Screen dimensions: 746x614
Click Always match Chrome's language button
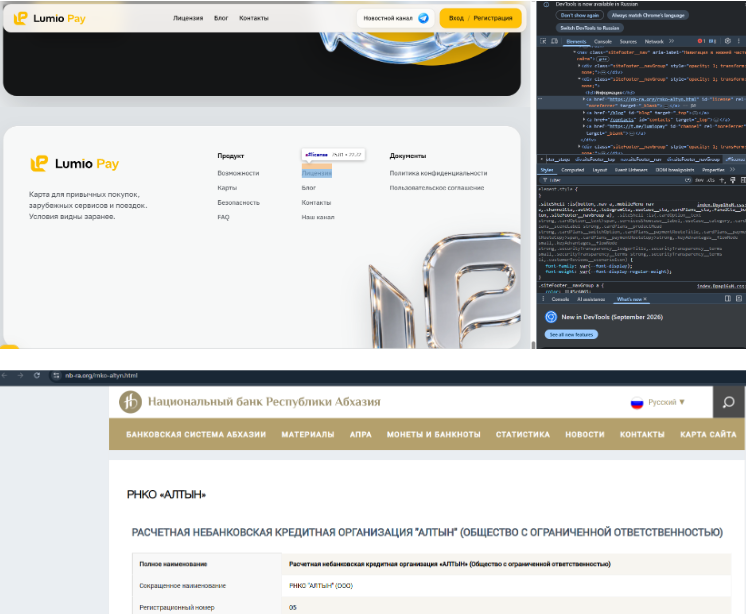[x=648, y=15]
